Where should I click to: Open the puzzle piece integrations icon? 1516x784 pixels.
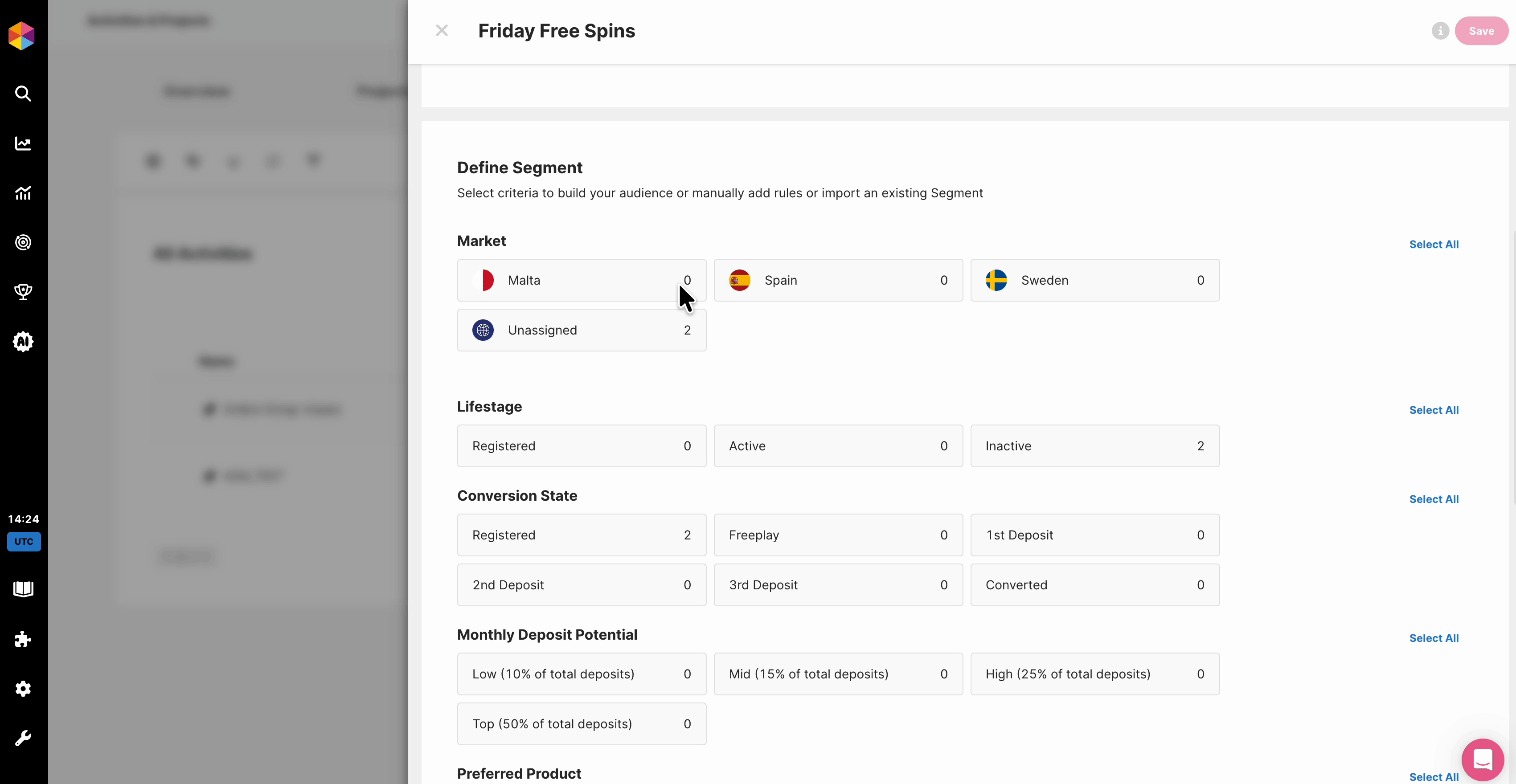coord(23,639)
